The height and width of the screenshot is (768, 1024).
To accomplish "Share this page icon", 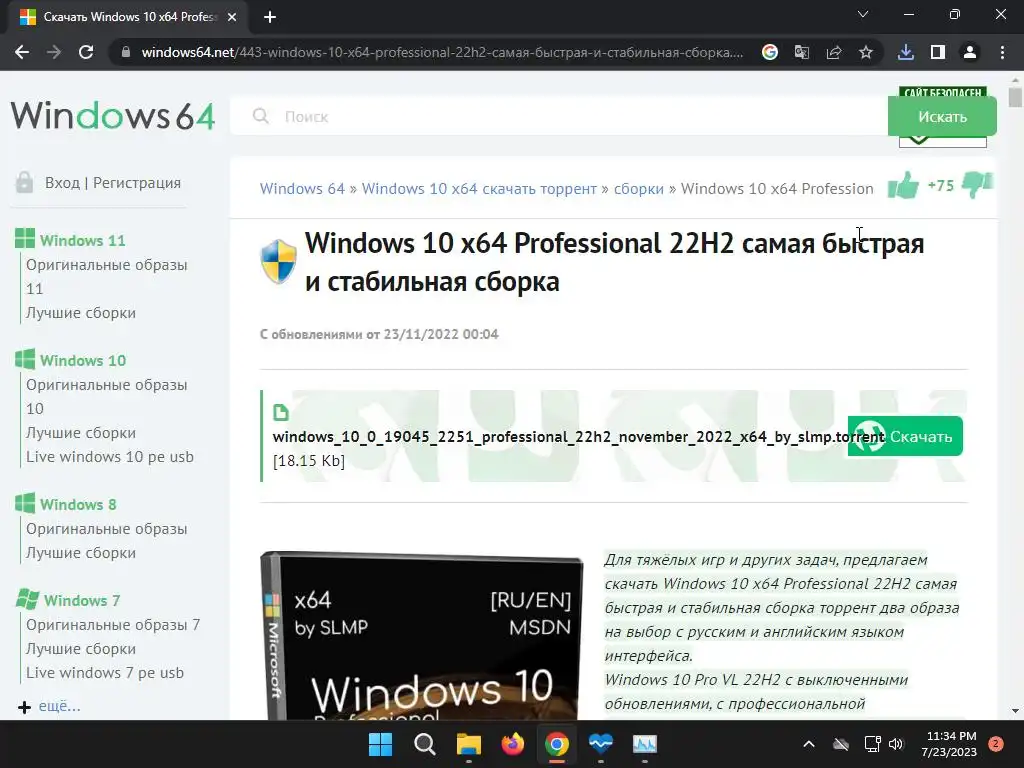I will [x=834, y=52].
